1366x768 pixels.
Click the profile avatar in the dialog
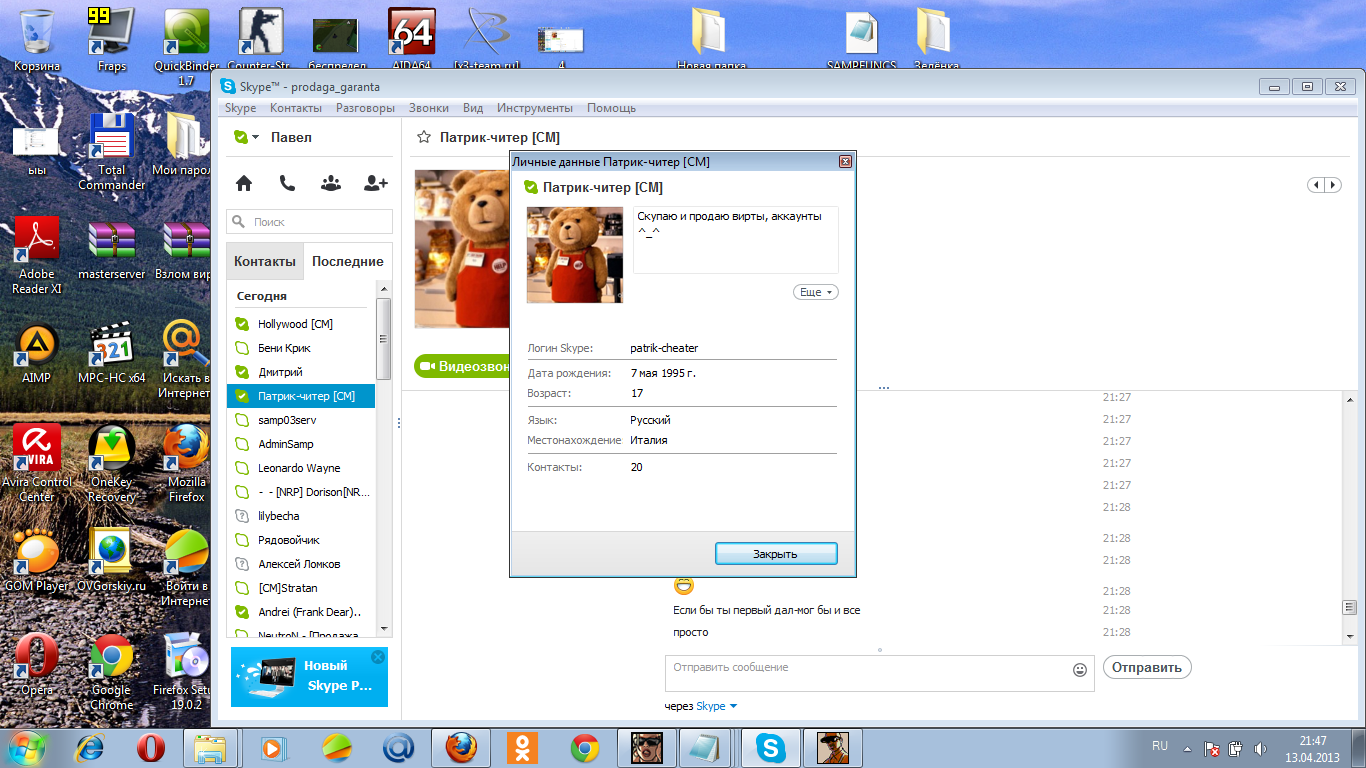pos(575,255)
